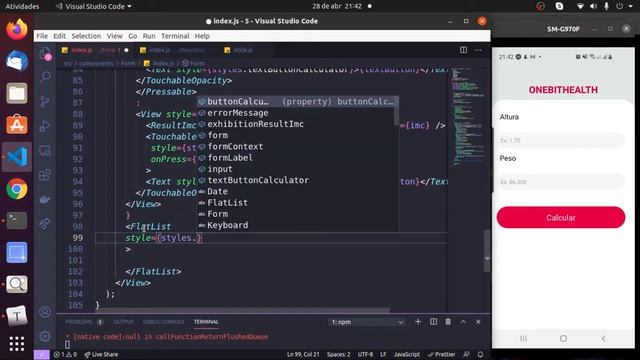Image resolution: width=640 pixels, height=360 pixels.
Task: Split the editor to the right
Action: [x=463, y=50]
